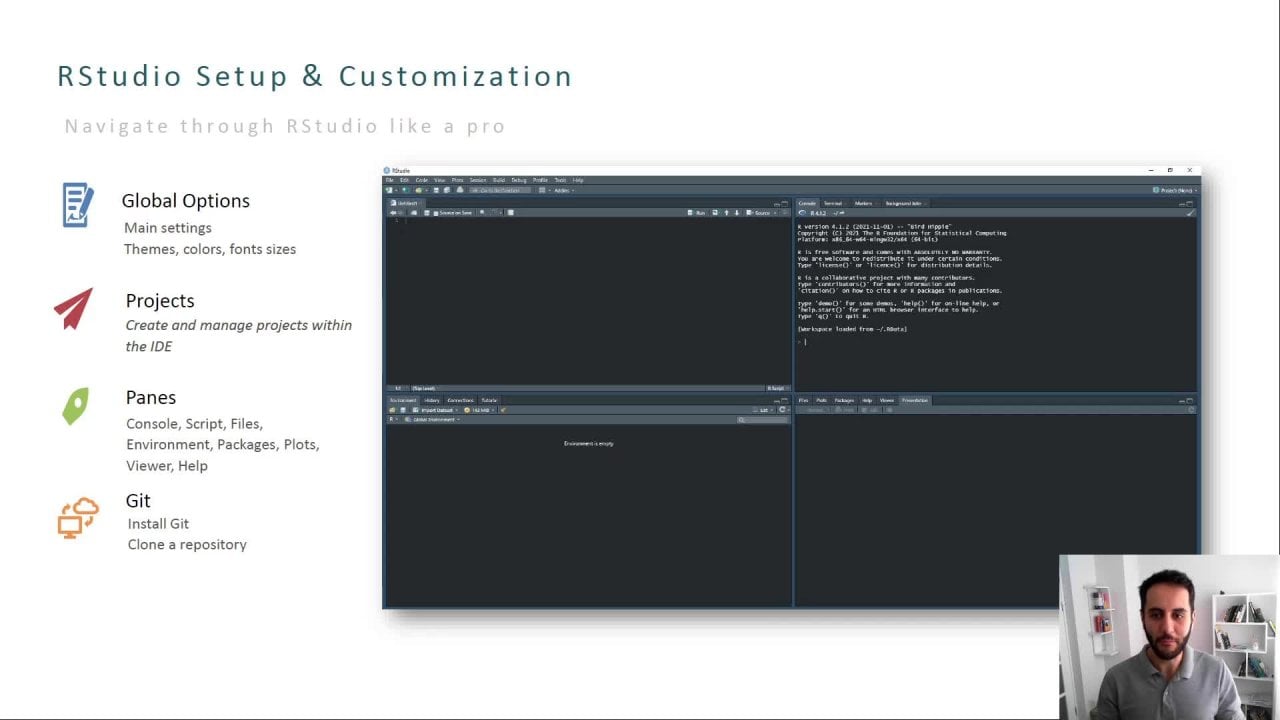1280x720 pixels.
Task: Select the Connections tab
Action: (461, 400)
